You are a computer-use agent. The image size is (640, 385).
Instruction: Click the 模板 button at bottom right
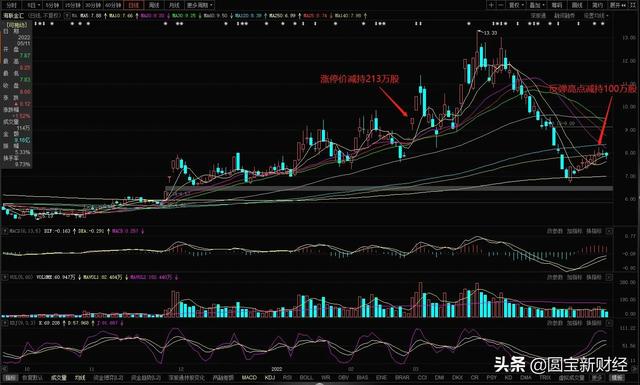point(617,378)
